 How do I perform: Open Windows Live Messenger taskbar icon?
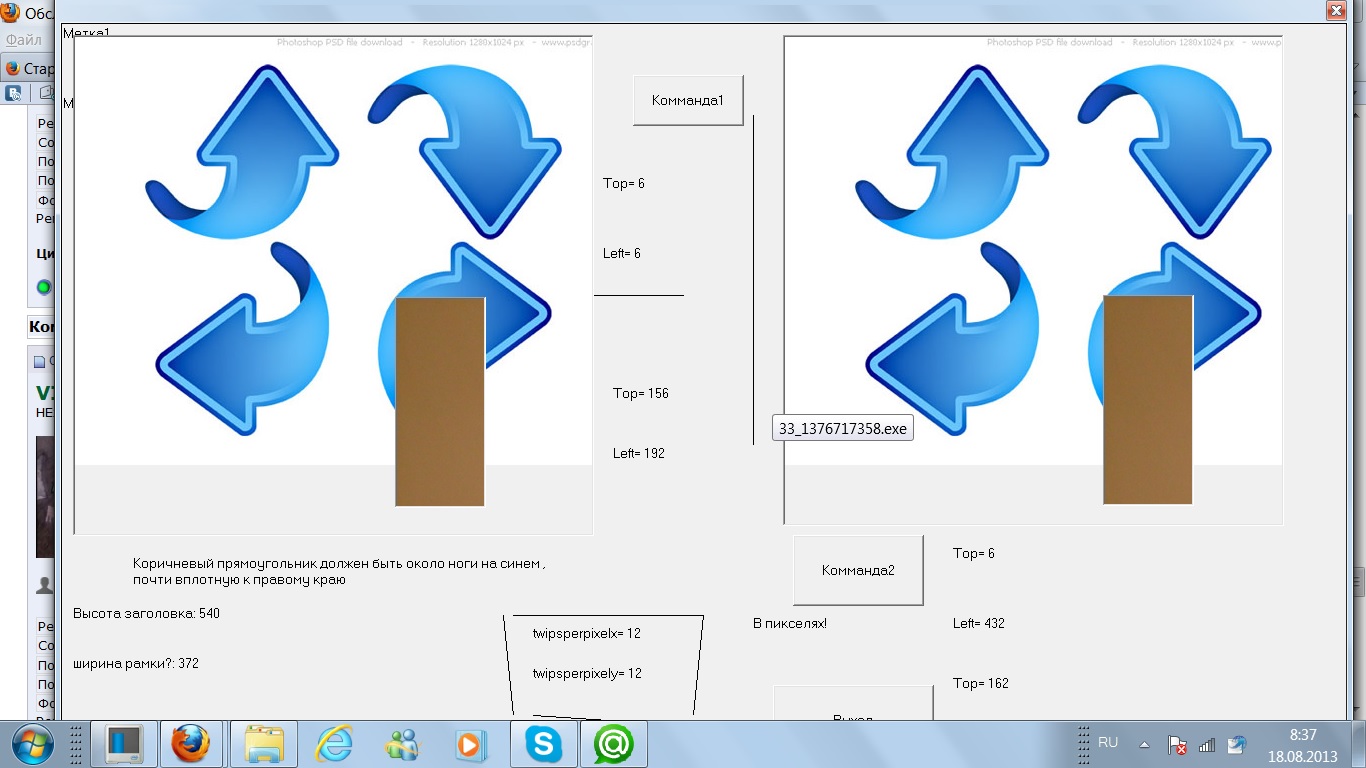click(402, 744)
